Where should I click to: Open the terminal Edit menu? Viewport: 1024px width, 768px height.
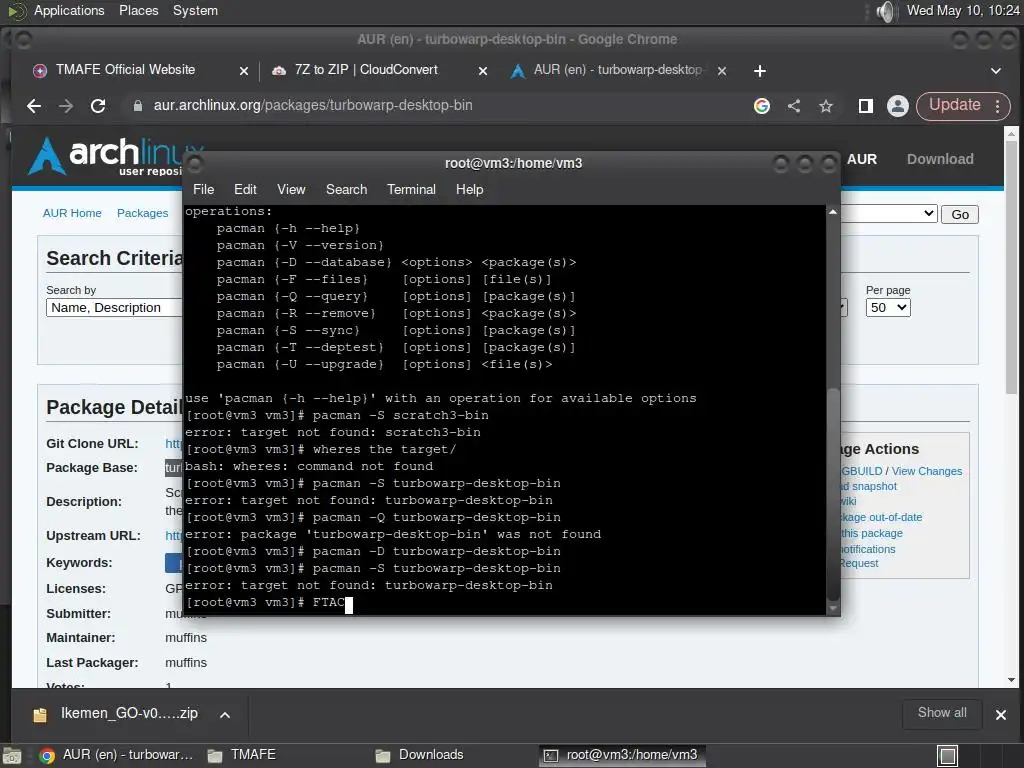245,189
